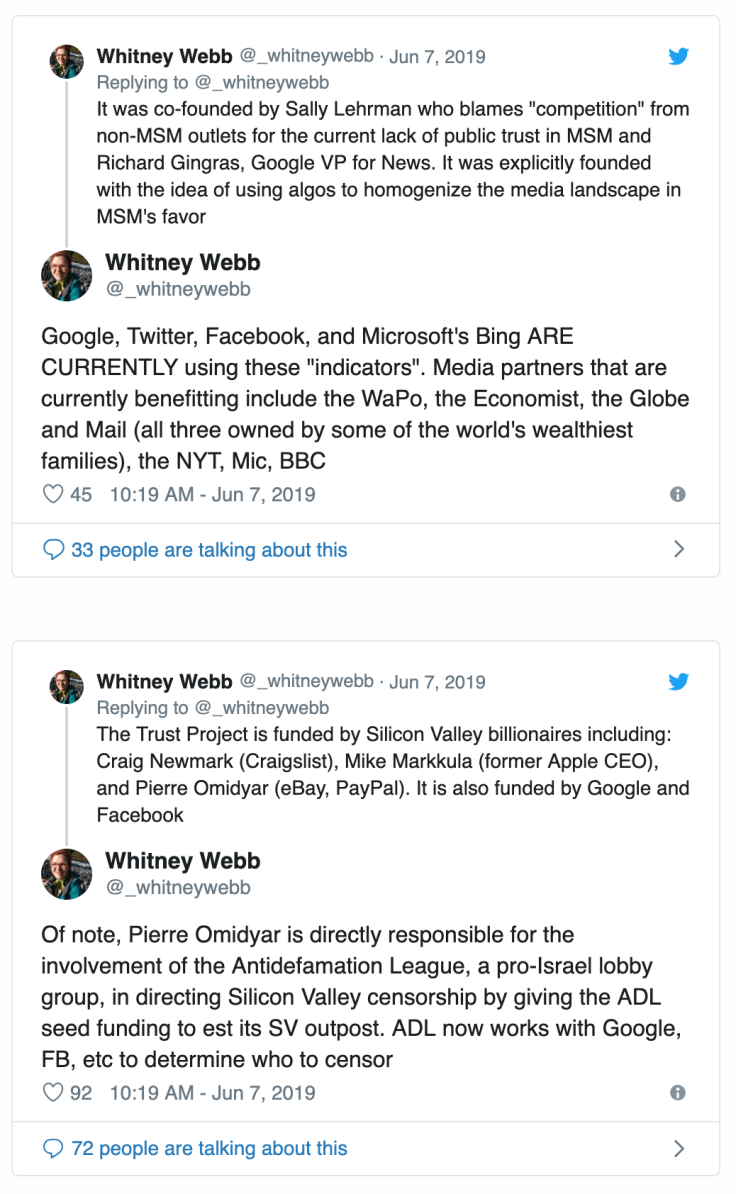Expand the top tweet conversation via the right chevron
The image size is (736, 1194).
click(x=679, y=549)
